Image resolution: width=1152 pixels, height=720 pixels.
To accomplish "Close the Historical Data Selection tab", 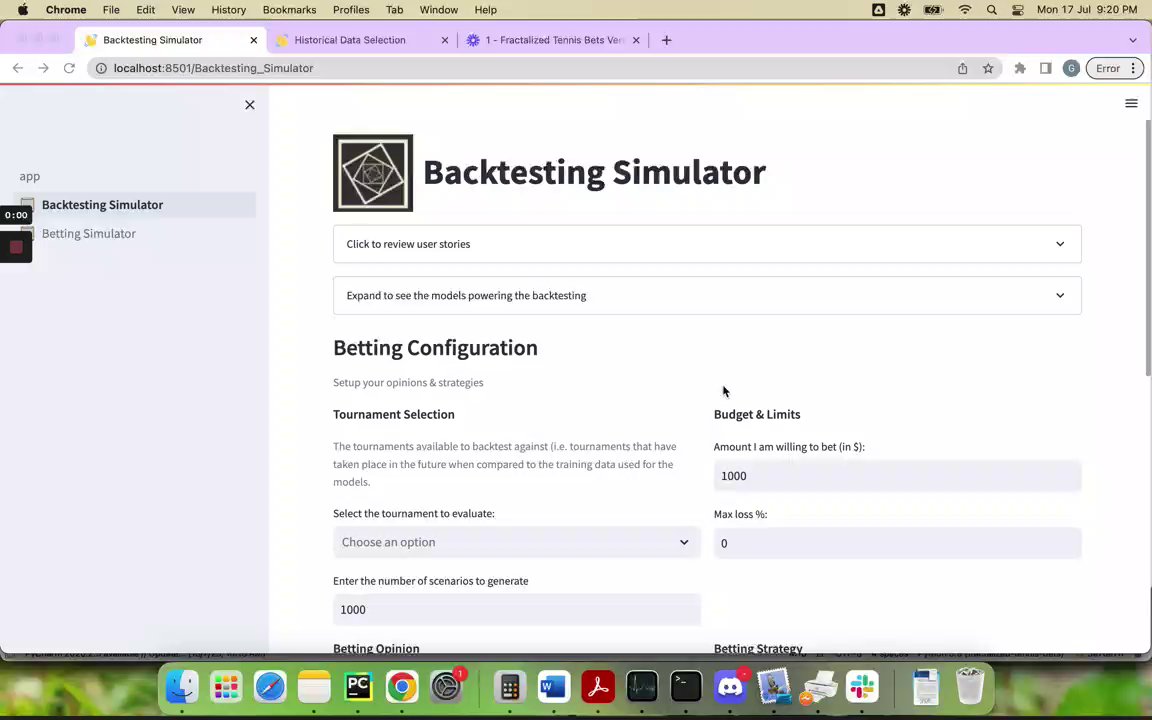I will tap(444, 40).
